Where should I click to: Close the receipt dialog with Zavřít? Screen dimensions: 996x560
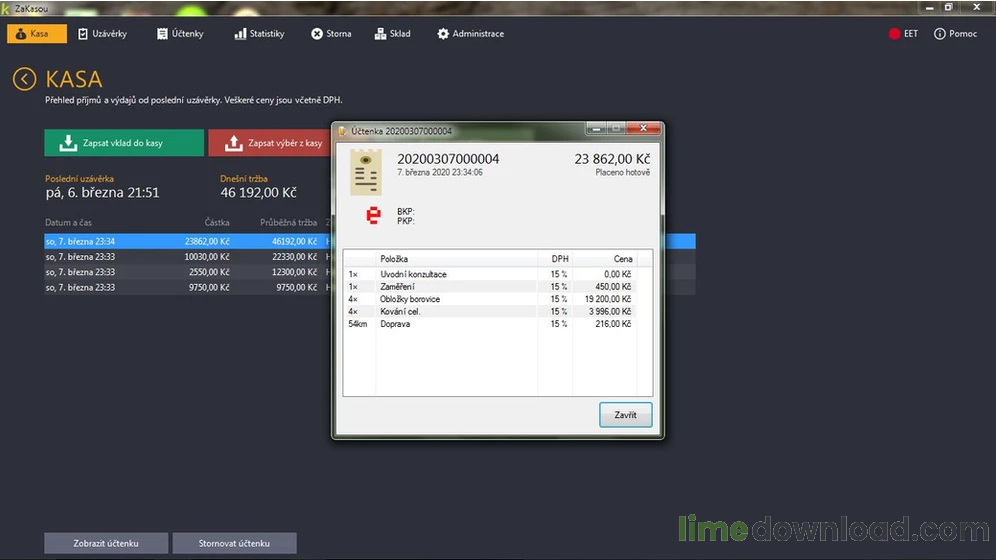coord(625,415)
